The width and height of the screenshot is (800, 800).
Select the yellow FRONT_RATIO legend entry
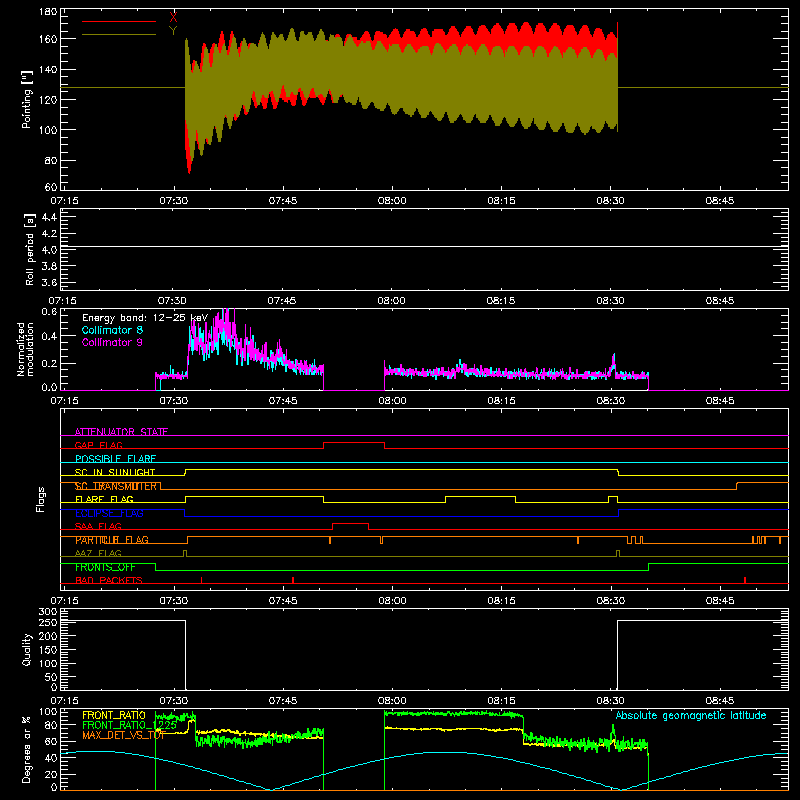[114, 715]
